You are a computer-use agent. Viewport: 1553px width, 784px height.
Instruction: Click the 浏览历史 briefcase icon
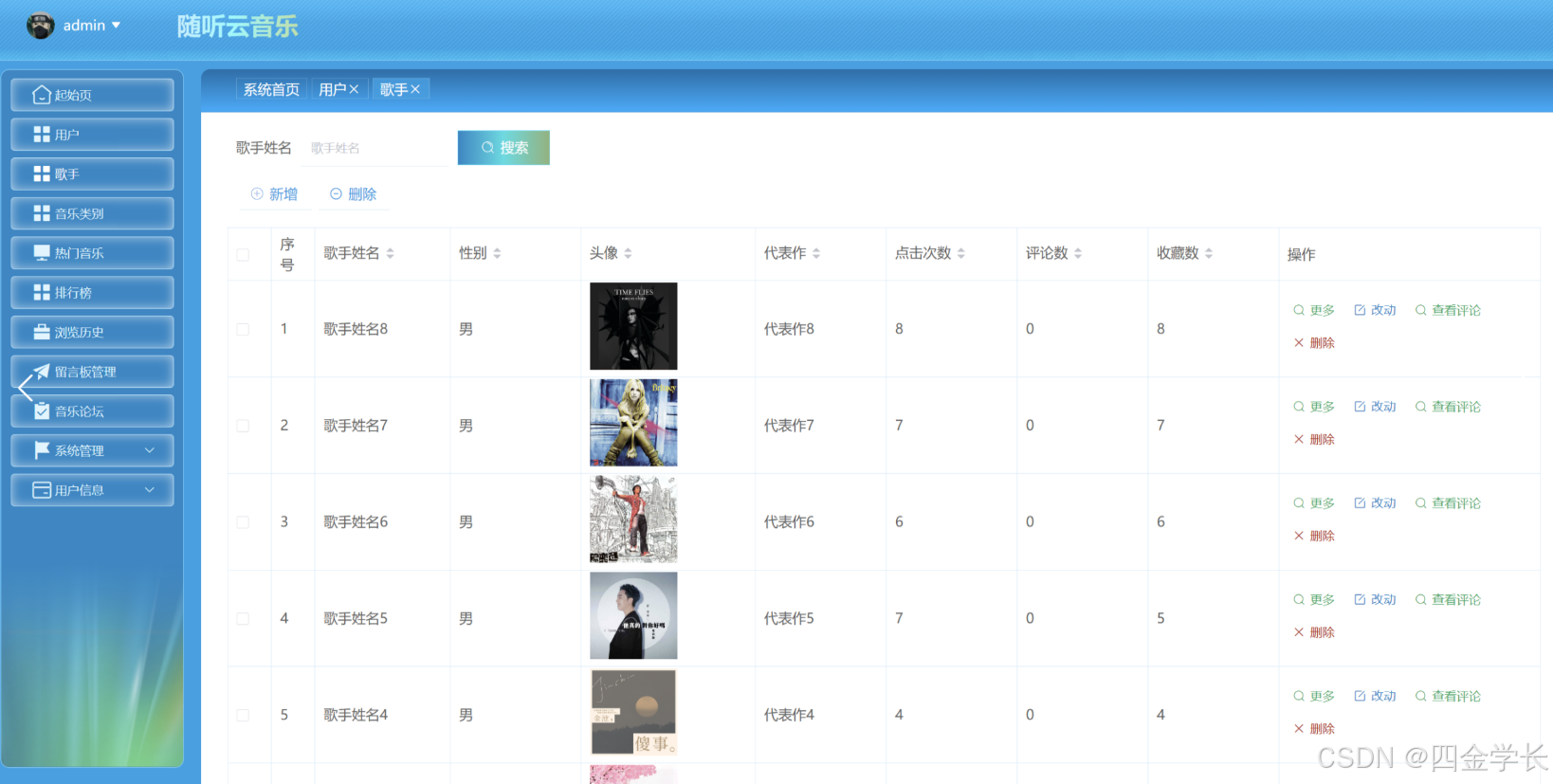pos(42,332)
